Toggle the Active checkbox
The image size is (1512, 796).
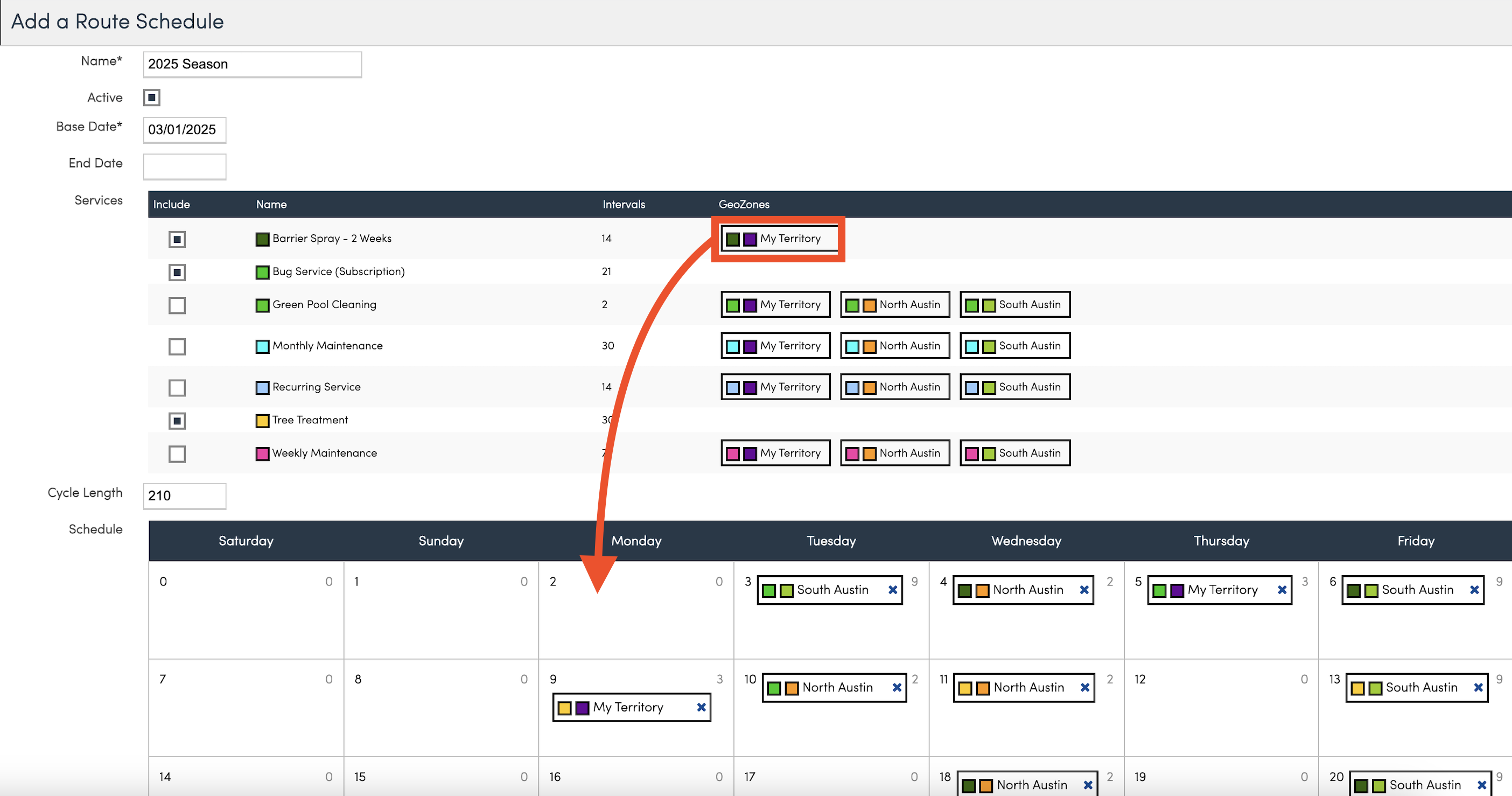click(x=151, y=97)
